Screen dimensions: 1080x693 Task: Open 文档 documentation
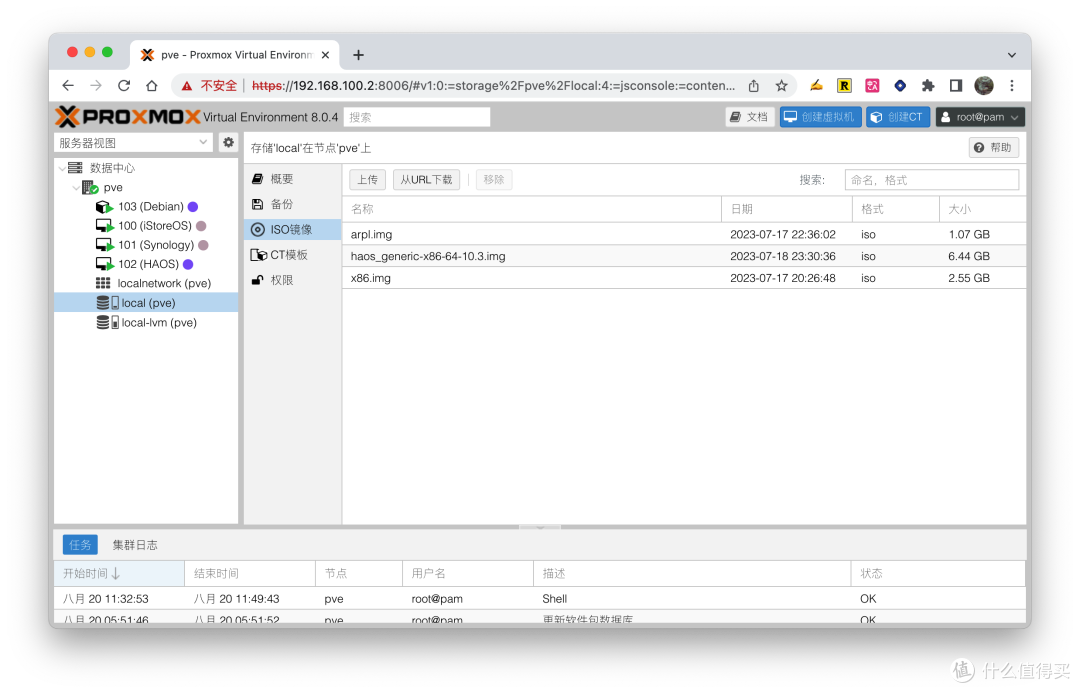(749, 117)
